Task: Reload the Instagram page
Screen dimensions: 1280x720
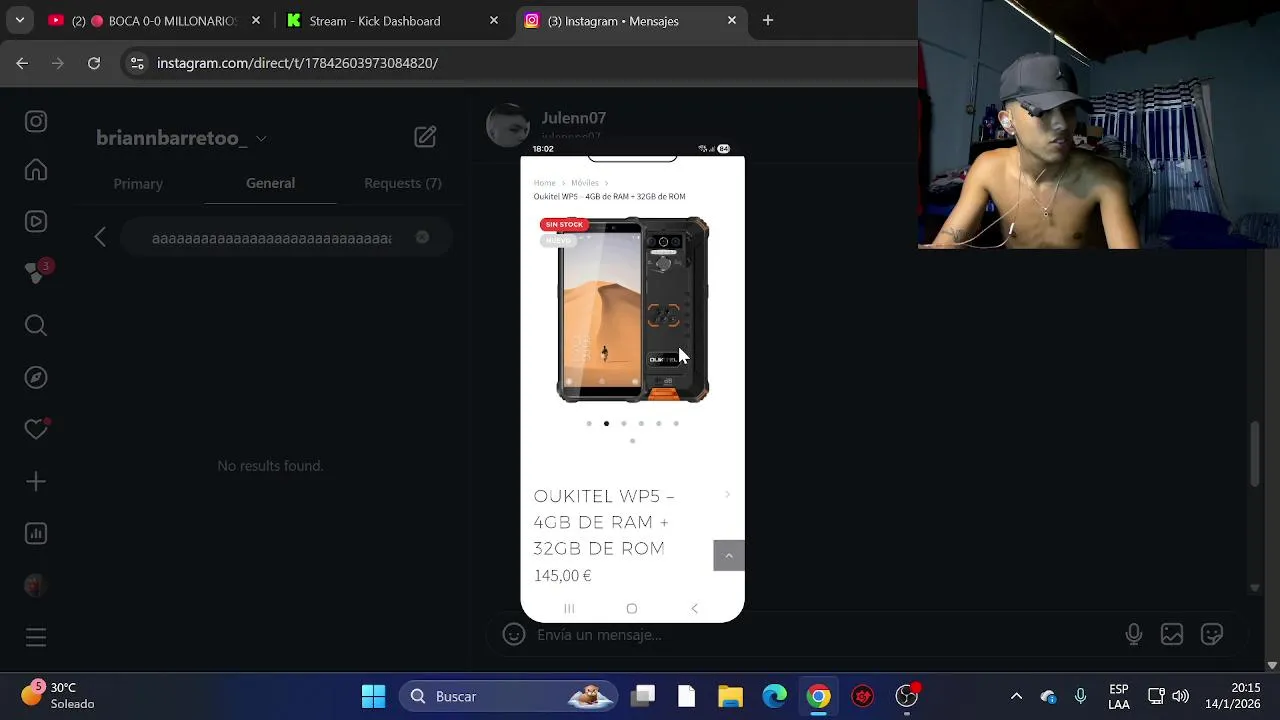Action: click(94, 63)
